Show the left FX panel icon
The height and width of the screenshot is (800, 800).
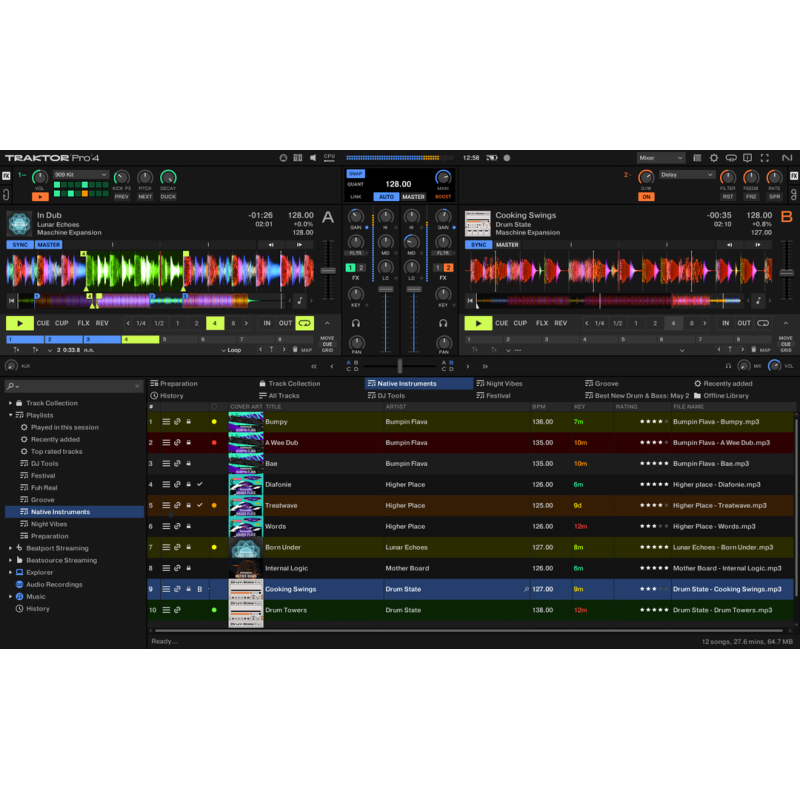pyautogui.click(x=6, y=176)
